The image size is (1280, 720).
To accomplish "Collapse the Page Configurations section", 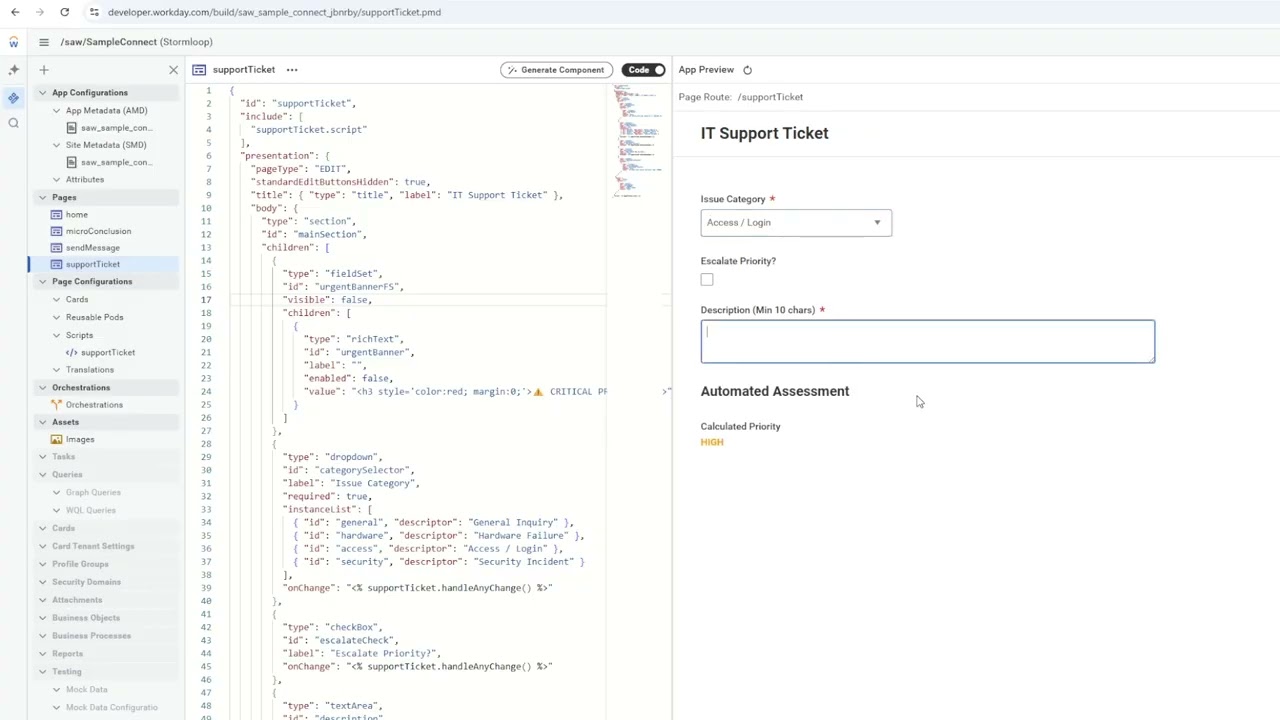I will pyautogui.click(x=43, y=282).
